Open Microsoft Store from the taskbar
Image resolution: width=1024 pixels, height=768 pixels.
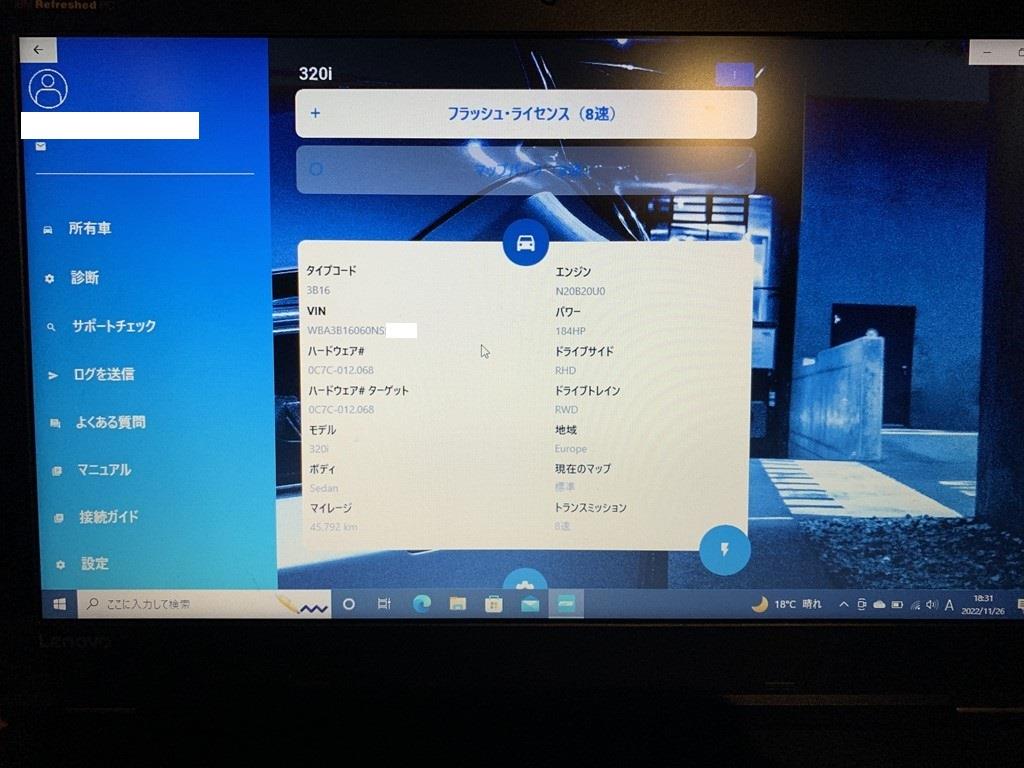[x=494, y=605]
